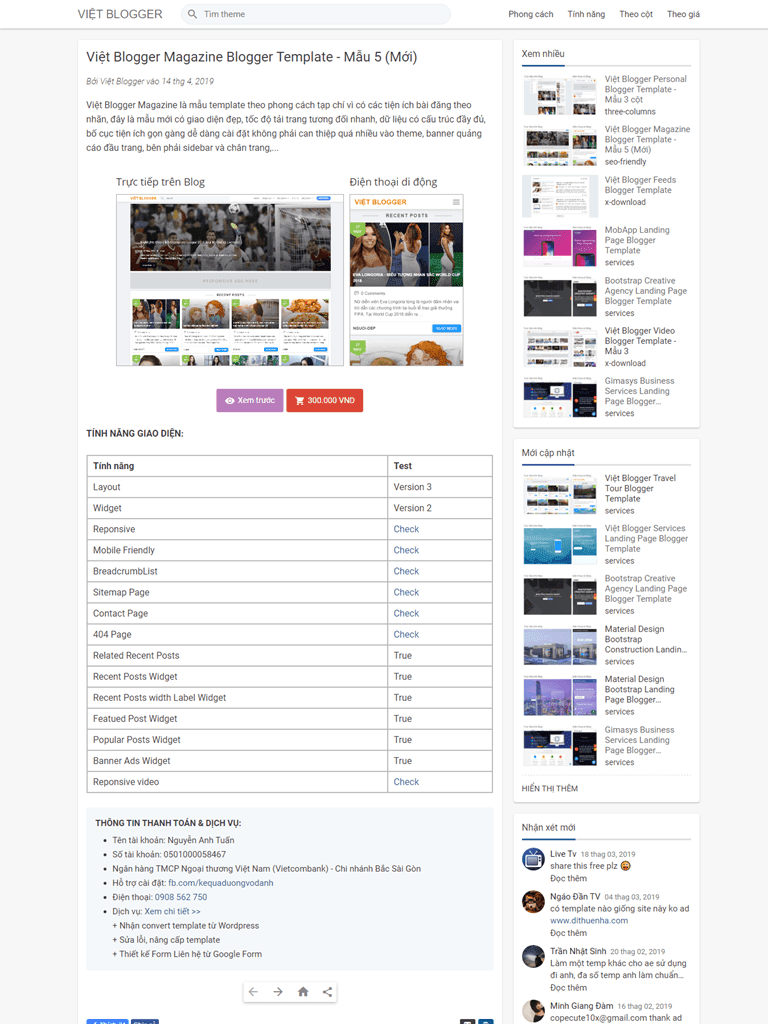This screenshot has width=768, height=1024.
Task: Click Đọc thêm under Trần Nhật Sinh comment
Action: (x=568, y=988)
